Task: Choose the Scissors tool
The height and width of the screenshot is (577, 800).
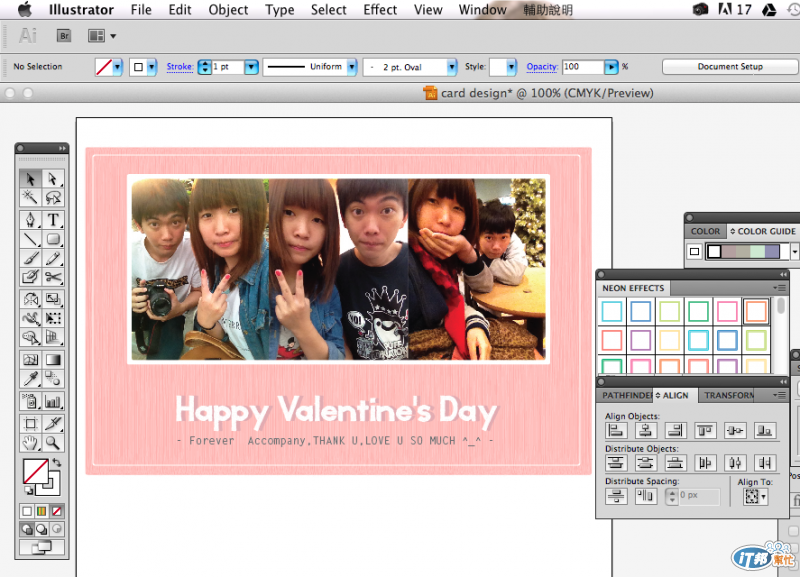Action: pyautogui.click(x=53, y=277)
